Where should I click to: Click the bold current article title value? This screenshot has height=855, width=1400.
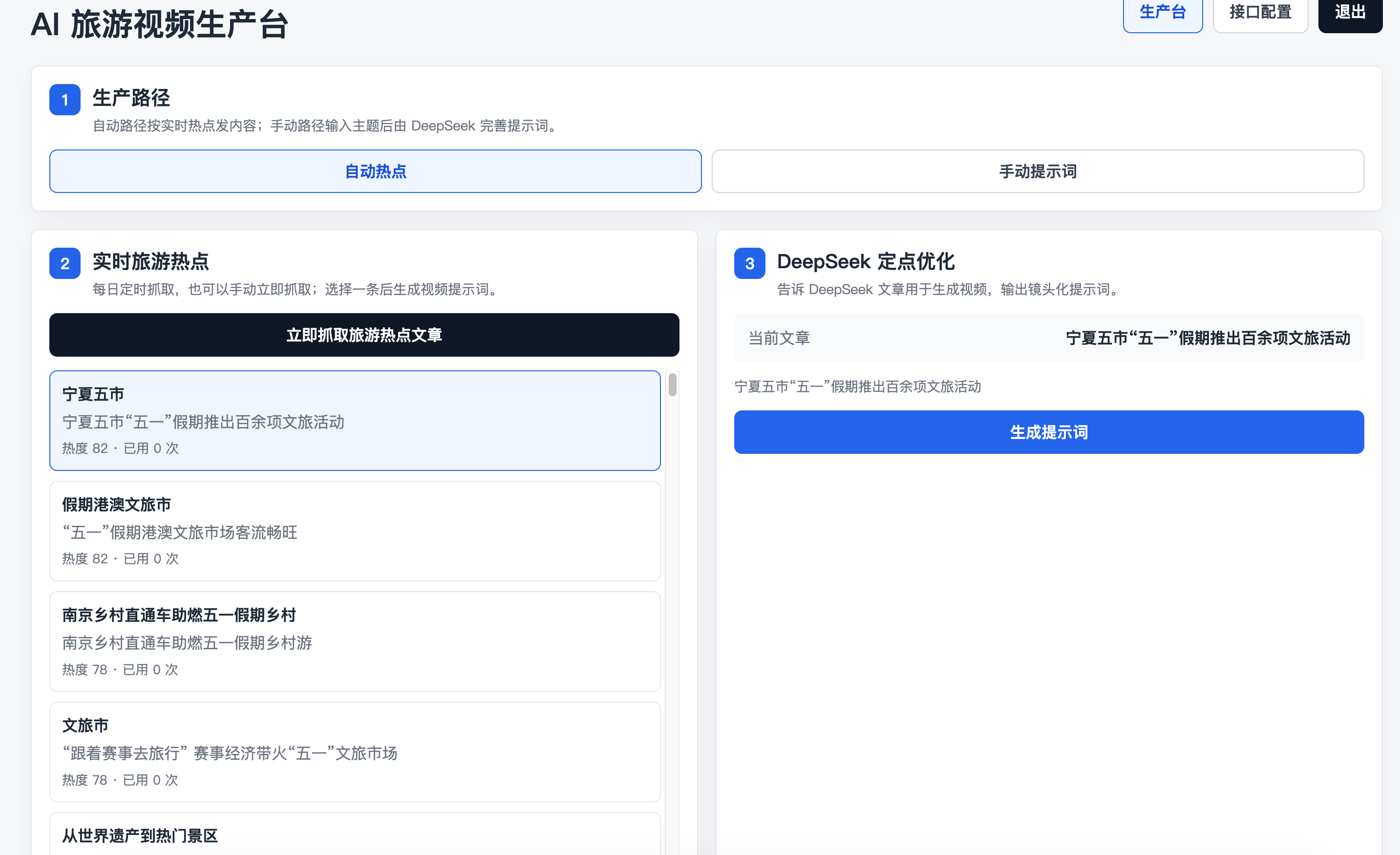[x=1208, y=338]
